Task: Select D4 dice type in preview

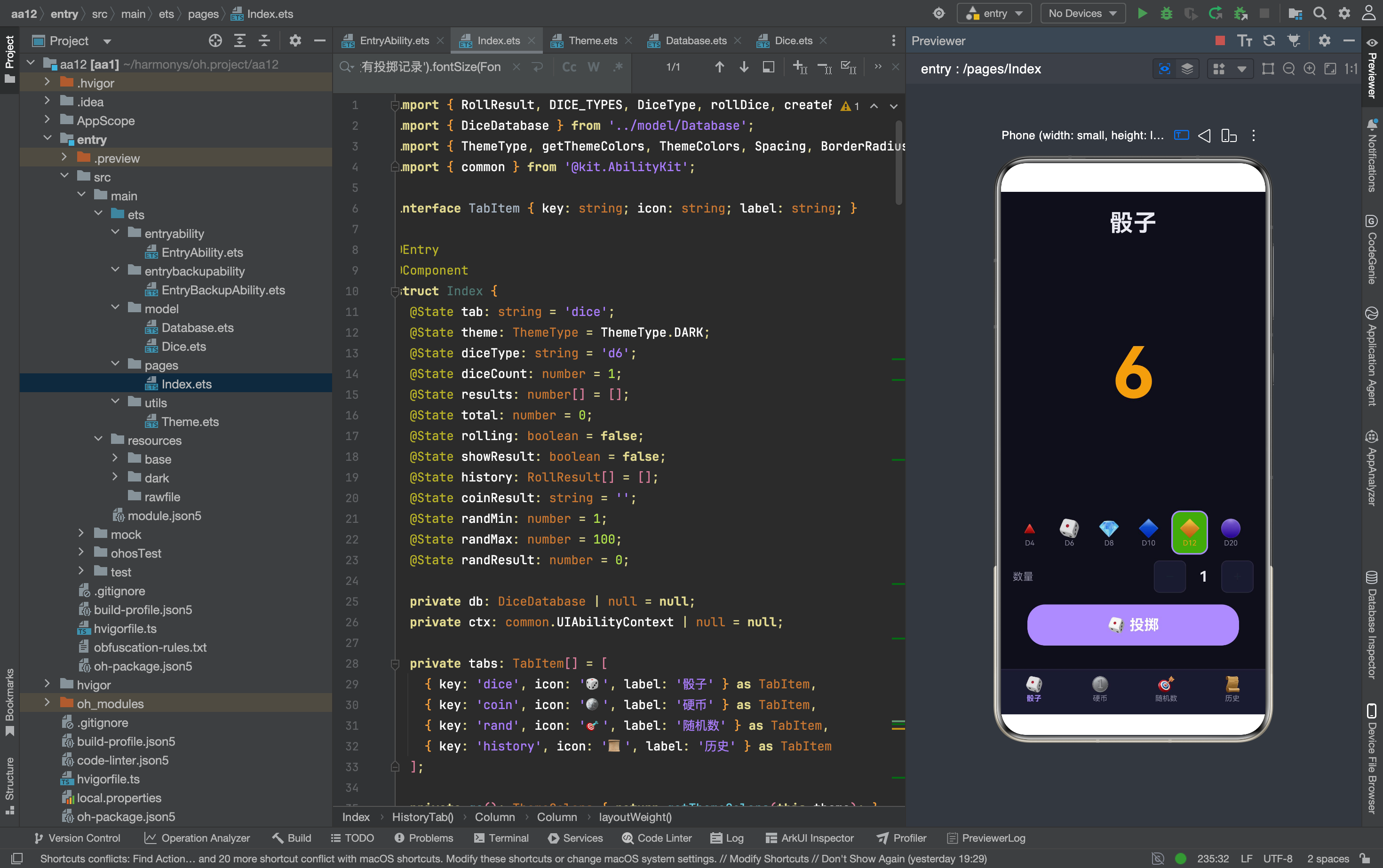Action: pyautogui.click(x=1029, y=533)
